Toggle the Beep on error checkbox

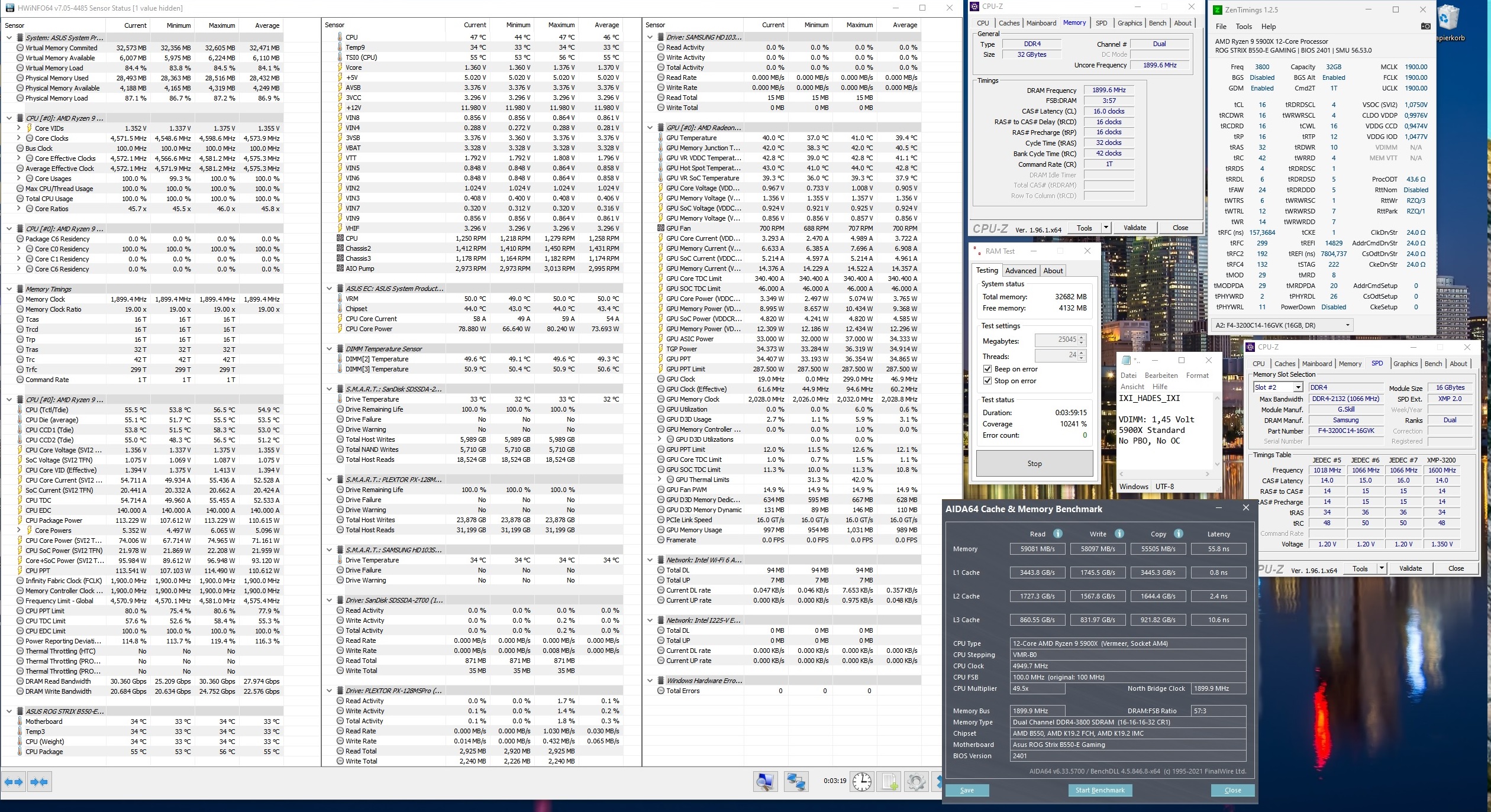tap(987, 368)
